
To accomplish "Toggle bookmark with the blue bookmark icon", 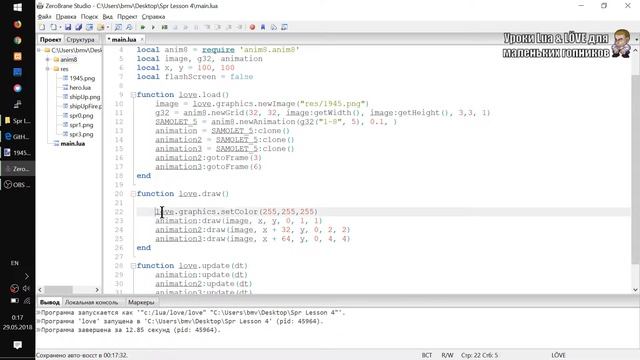I will (263, 27).
